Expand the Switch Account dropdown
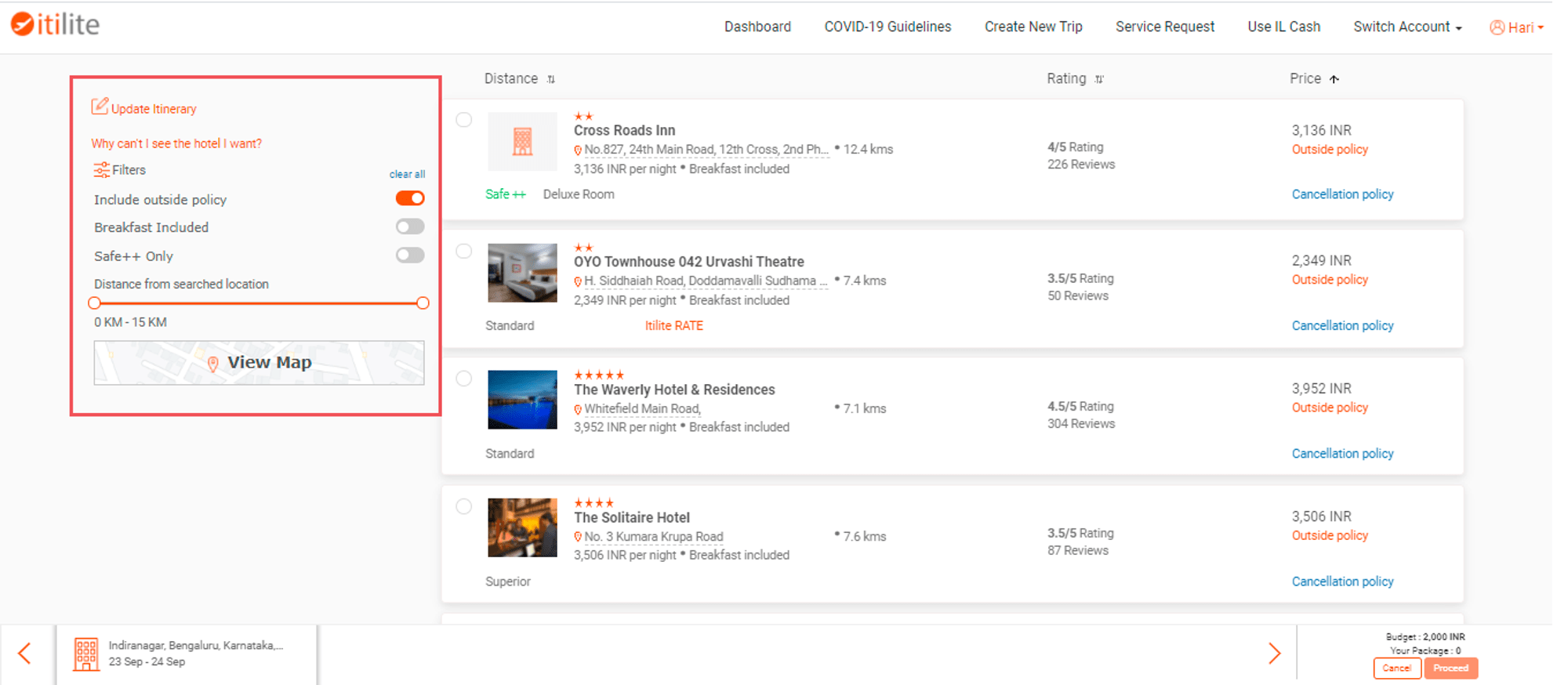The image size is (1568, 685). coord(1407,27)
